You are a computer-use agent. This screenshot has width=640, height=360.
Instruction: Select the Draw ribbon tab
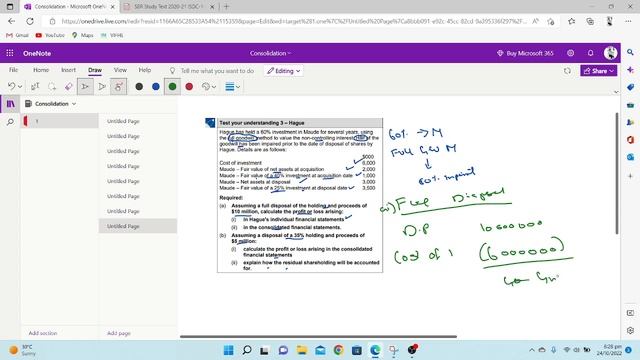coord(95,70)
